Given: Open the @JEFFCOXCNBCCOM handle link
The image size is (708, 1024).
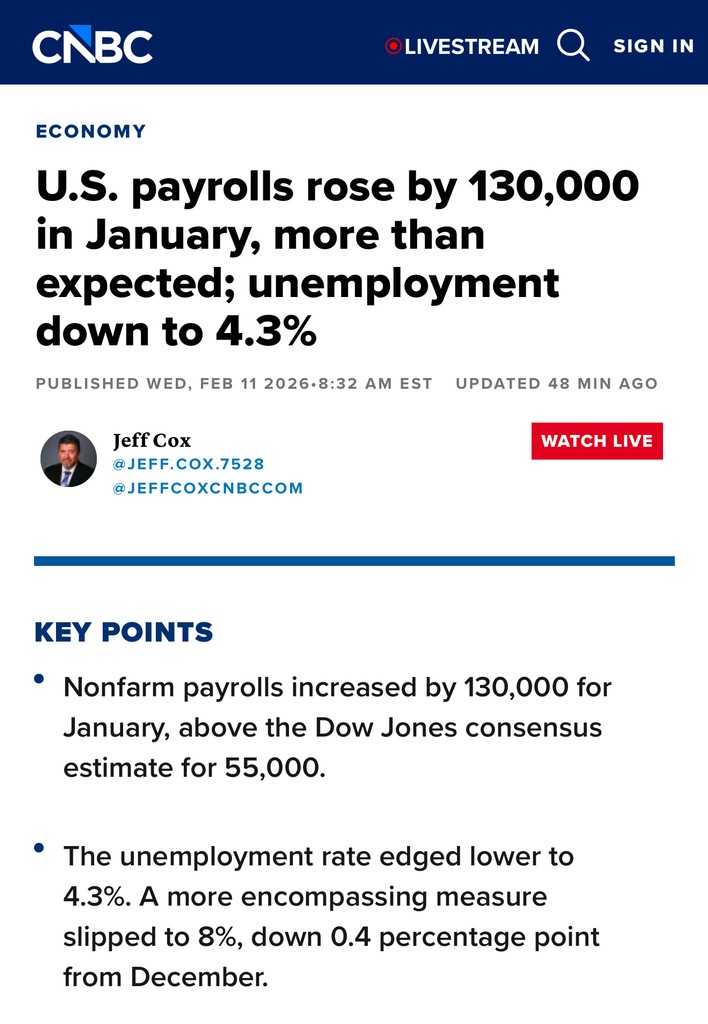Looking at the screenshot, I should [207, 488].
